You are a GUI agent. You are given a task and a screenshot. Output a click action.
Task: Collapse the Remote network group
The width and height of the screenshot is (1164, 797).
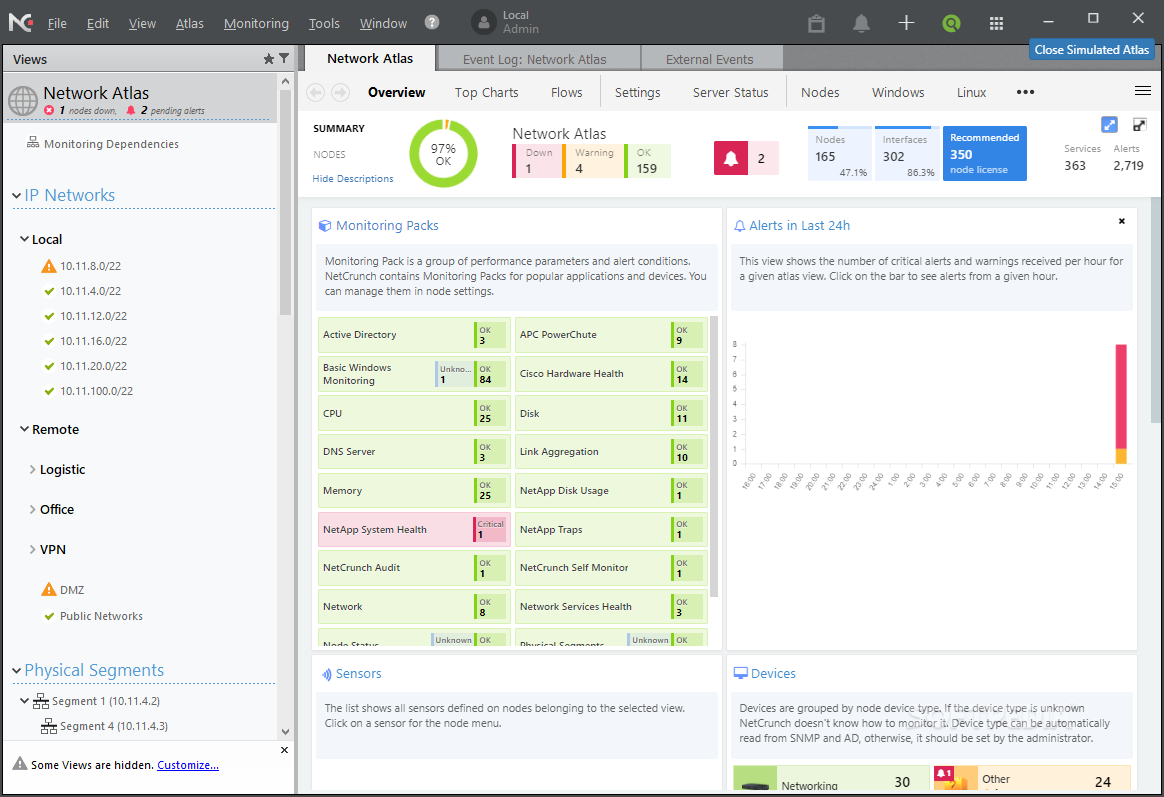point(24,429)
